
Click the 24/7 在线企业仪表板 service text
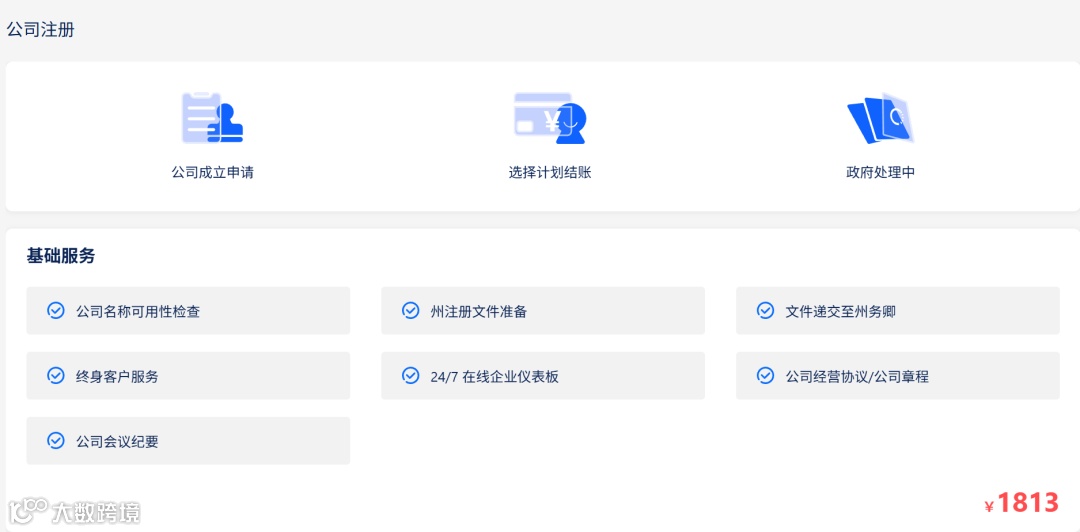pyautogui.click(x=495, y=377)
